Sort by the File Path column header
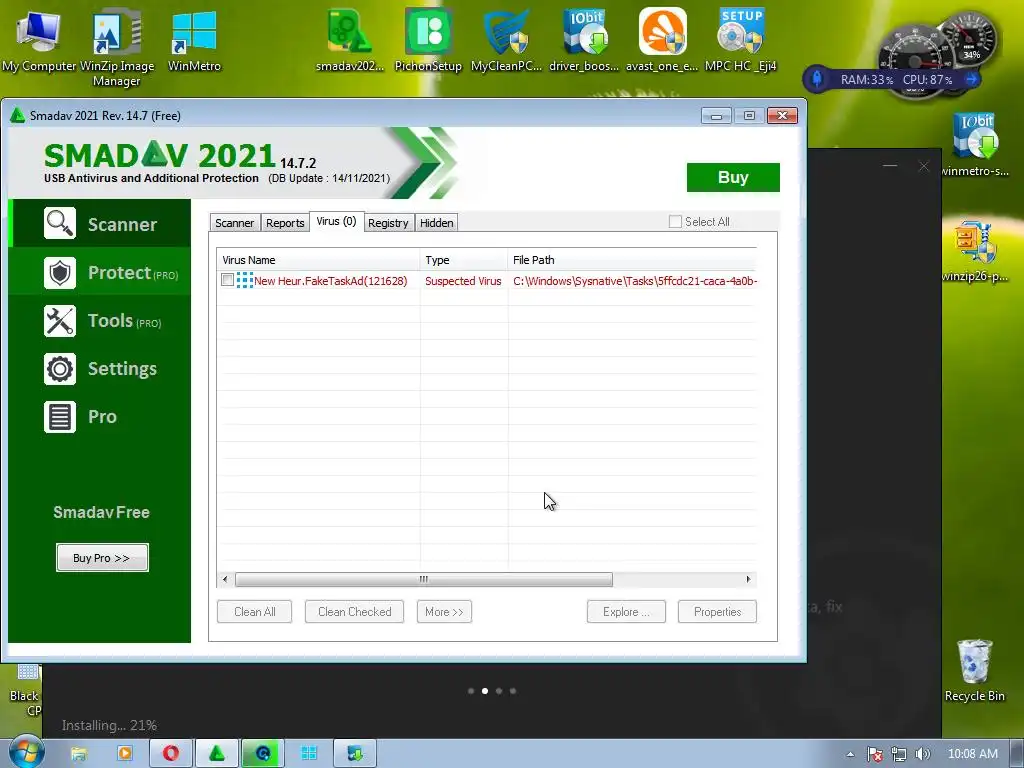The image size is (1024, 768). (632, 260)
